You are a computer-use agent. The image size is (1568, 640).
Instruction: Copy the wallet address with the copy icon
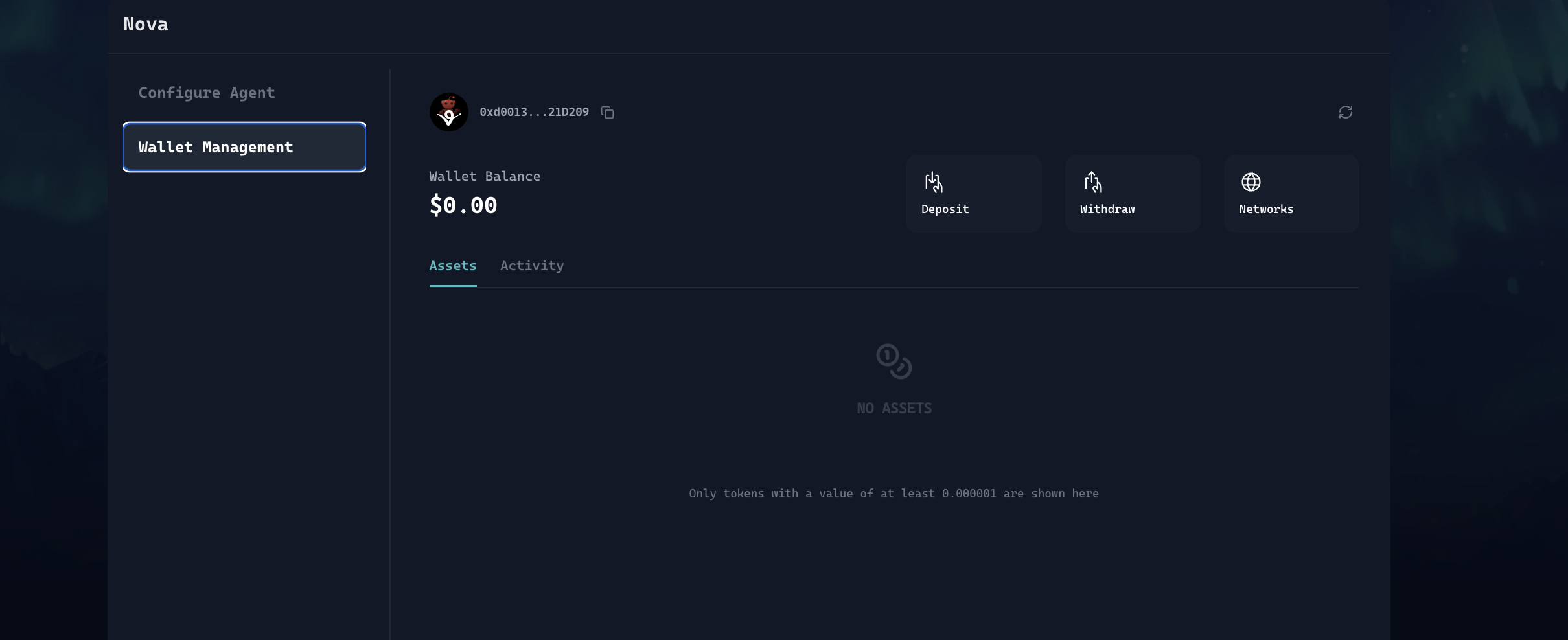point(607,113)
